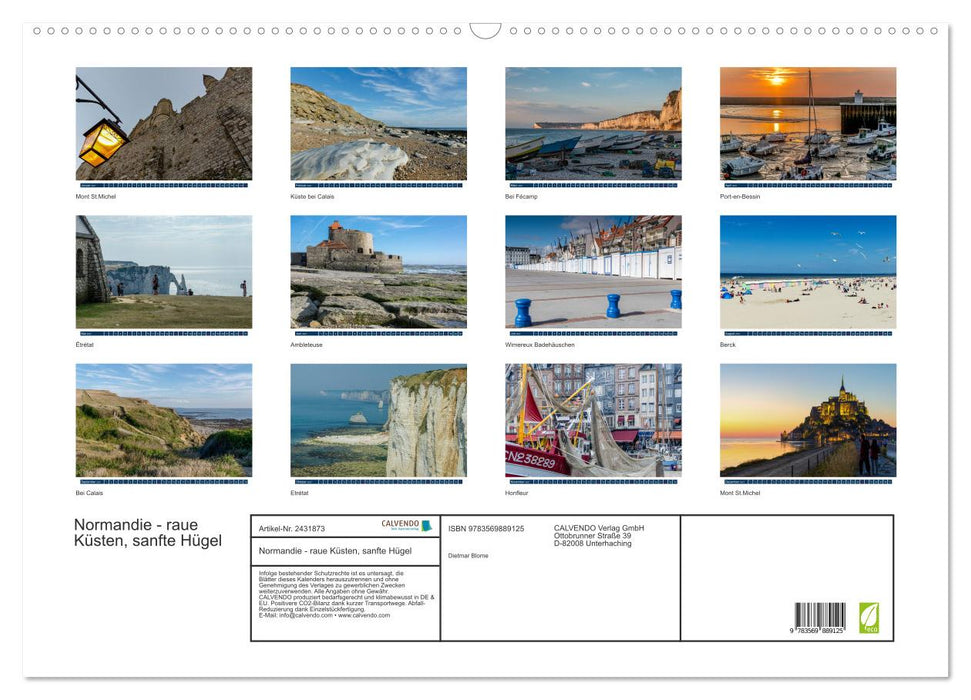Click 'D-82008 Unterhaching' text

593,543
